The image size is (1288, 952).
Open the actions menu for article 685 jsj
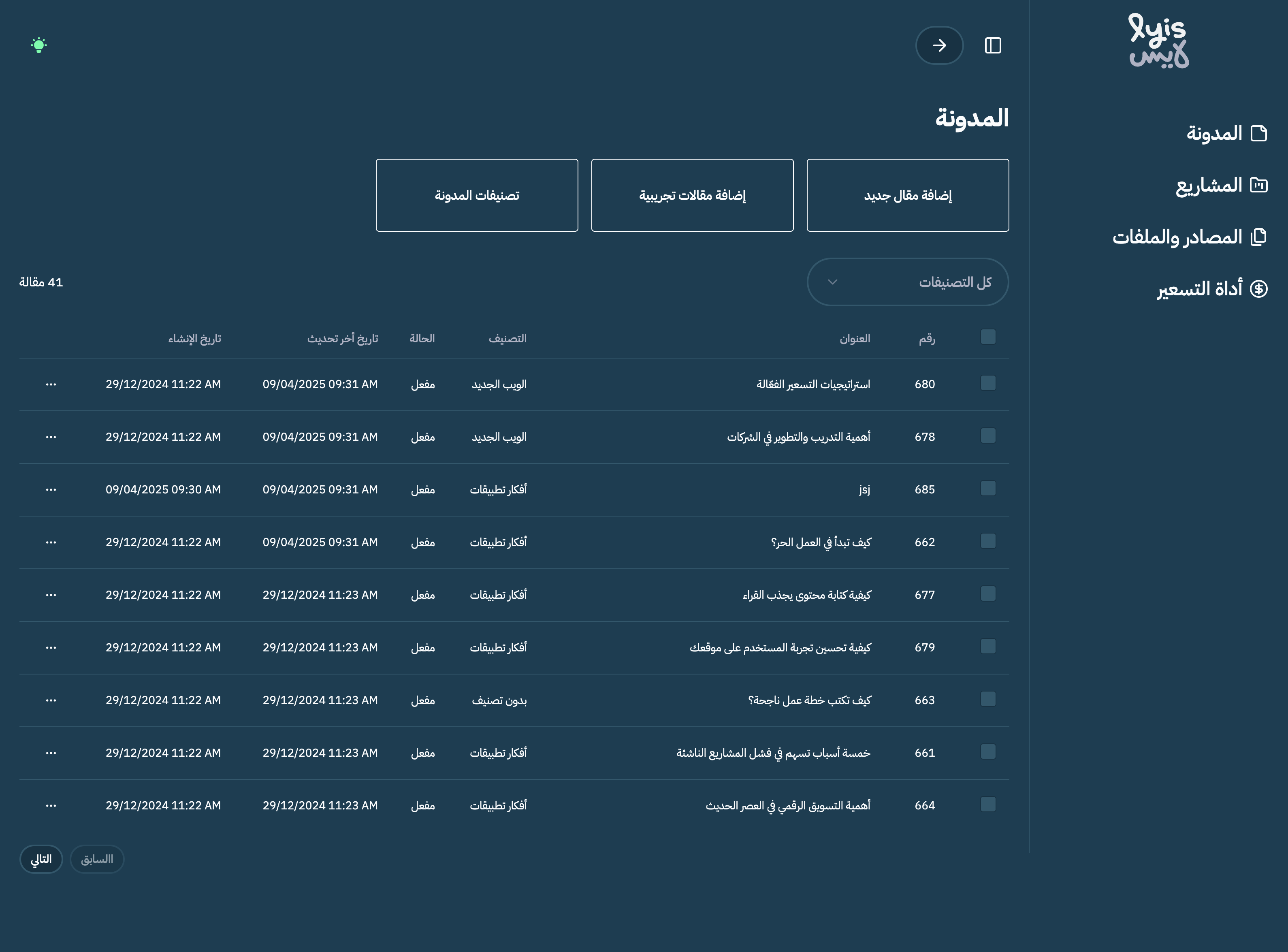pos(51,489)
